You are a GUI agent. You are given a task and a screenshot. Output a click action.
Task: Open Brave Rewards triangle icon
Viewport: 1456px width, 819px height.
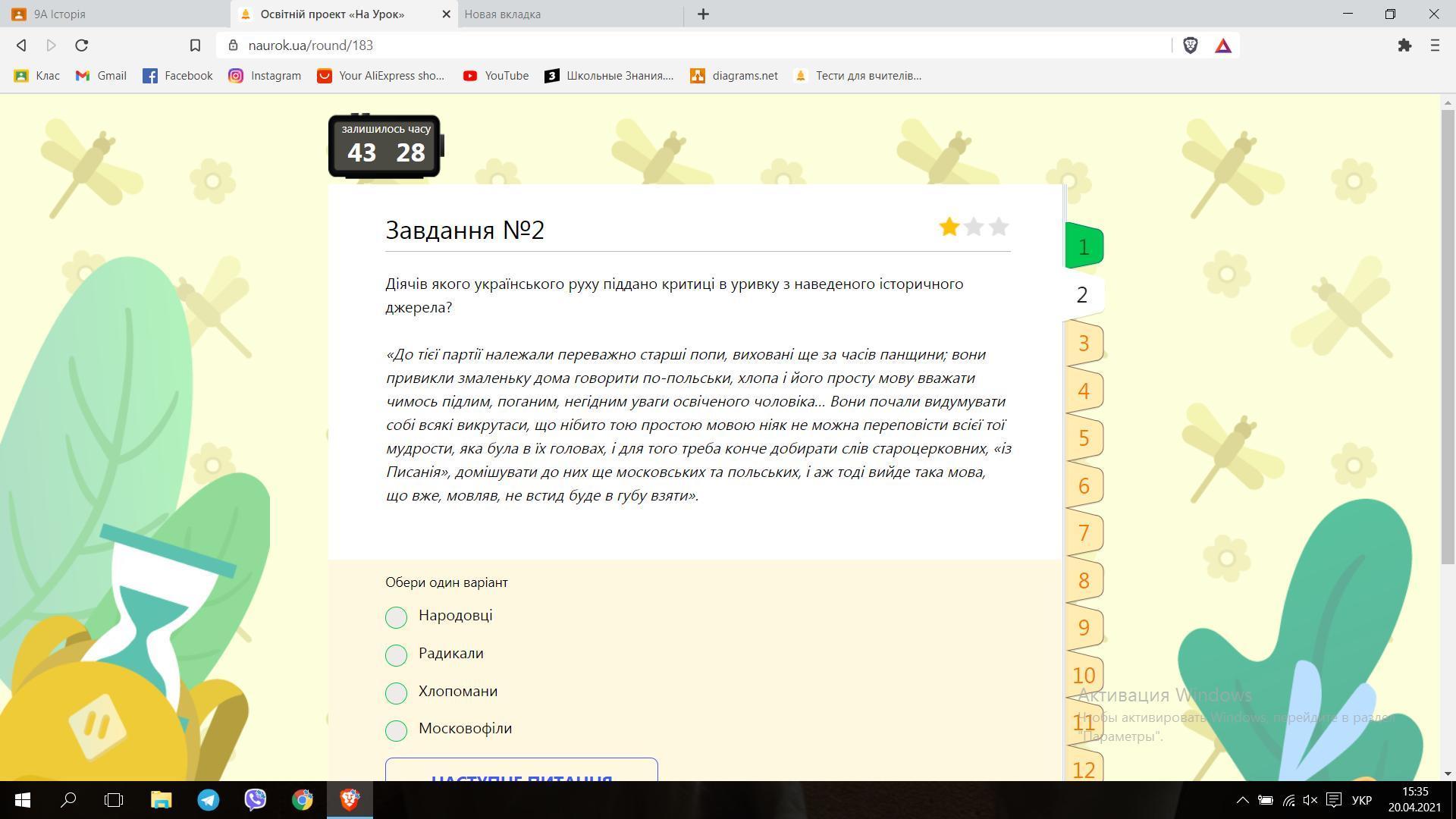point(1223,45)
